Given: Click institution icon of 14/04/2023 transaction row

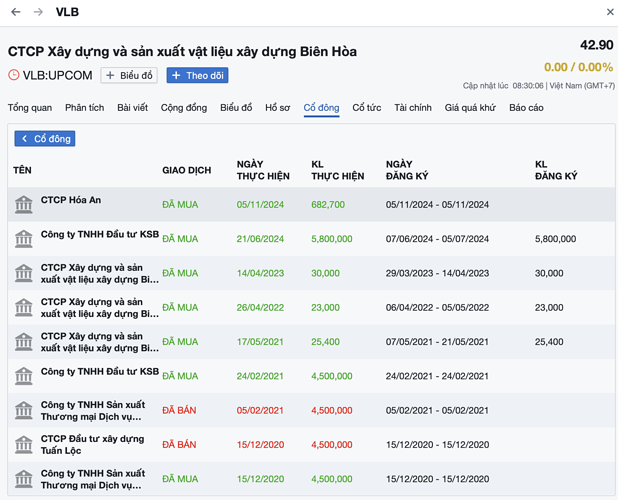Looking at the screenshot, I should tap(23, 273).
